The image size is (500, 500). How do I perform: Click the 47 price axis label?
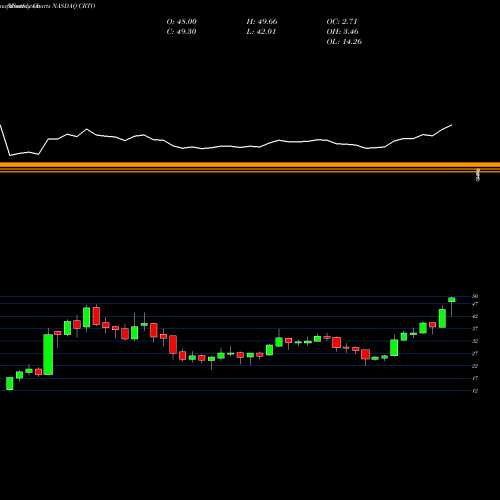[x=475, y=304]
